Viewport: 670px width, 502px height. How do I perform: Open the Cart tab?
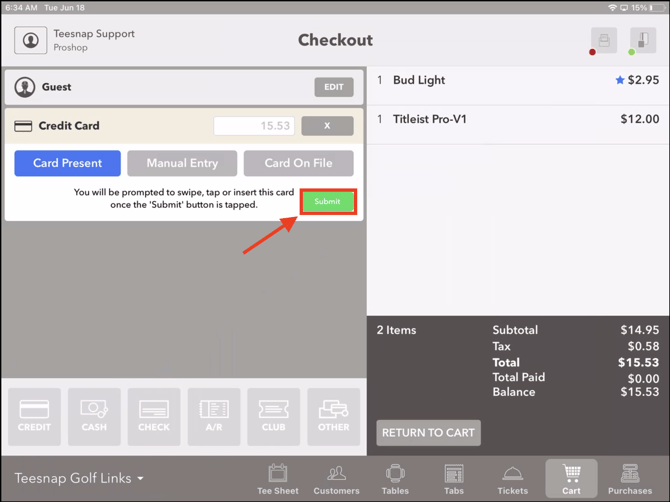(571, 479)
